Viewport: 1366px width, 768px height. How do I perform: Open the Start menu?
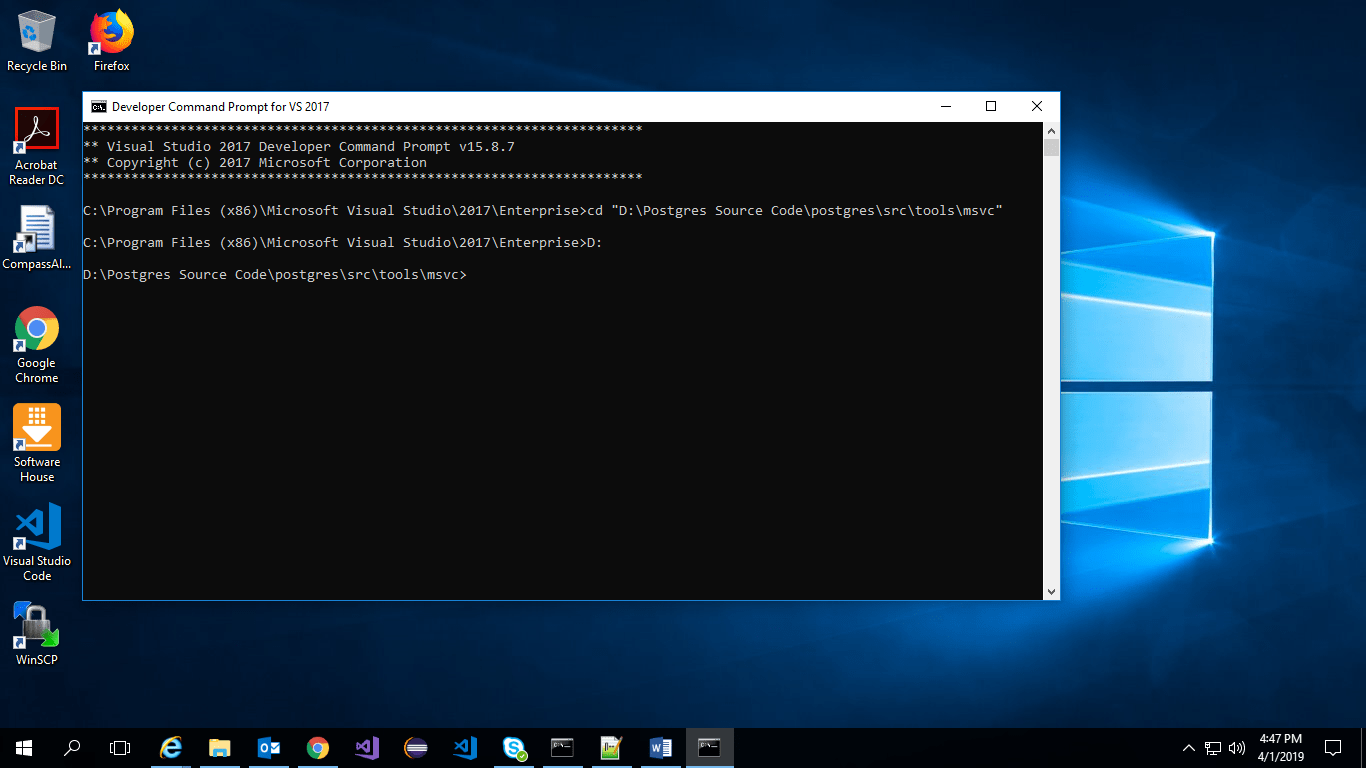(x=22, y=747)
